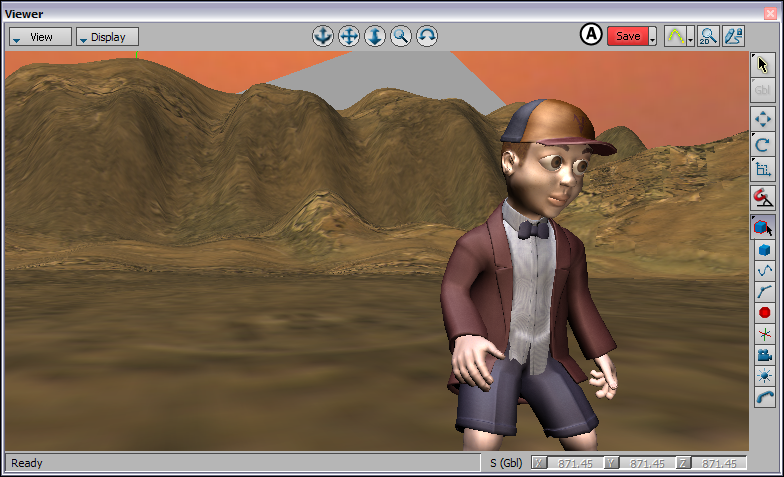This screenshot has height=477, width=784.
Task: Click the Z axis label button
Action: (684, 463)
